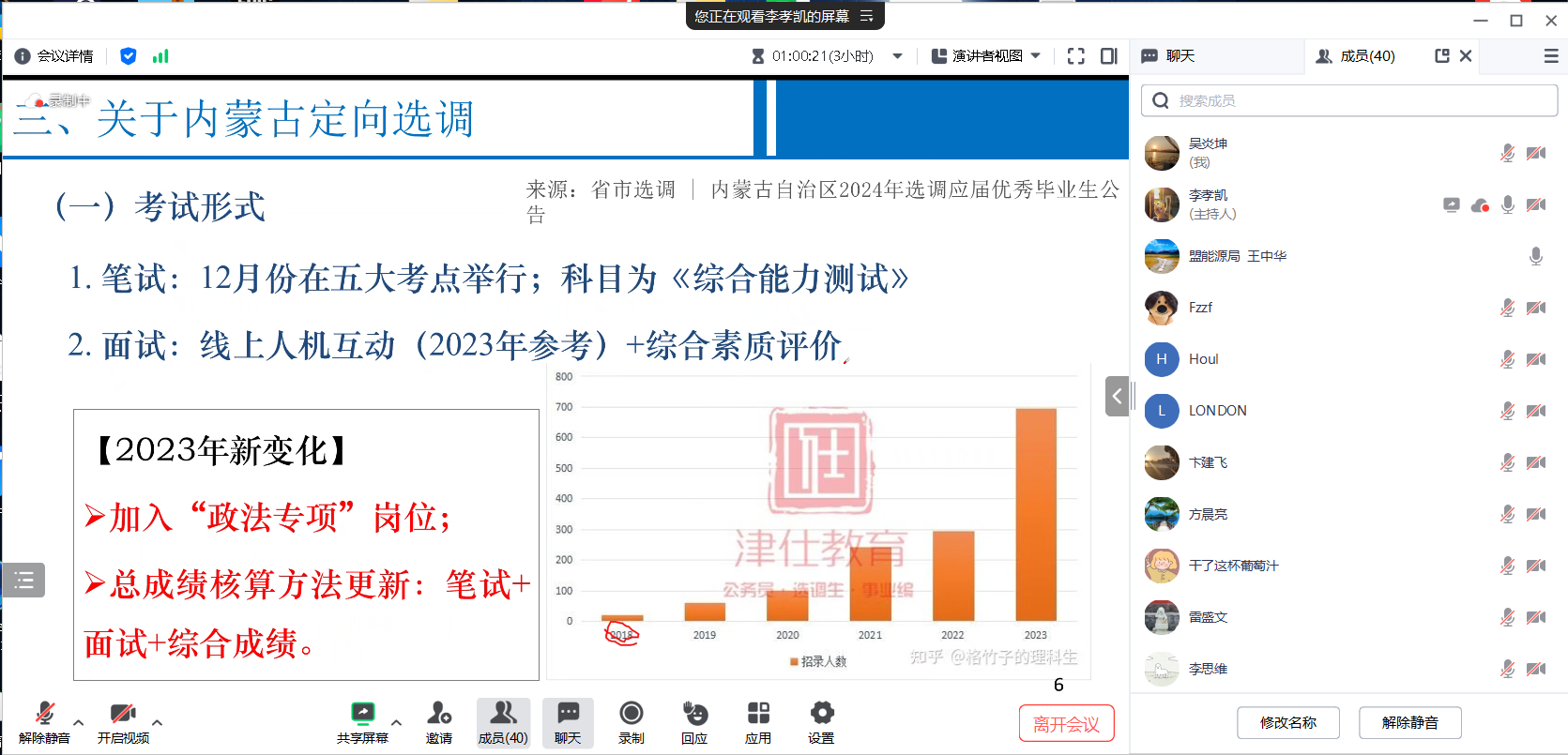Image resolution: width=1568 pixels, height=755 pixels.
Task: Open meeting timer dropdown arrow
Action: coord(897,56)
